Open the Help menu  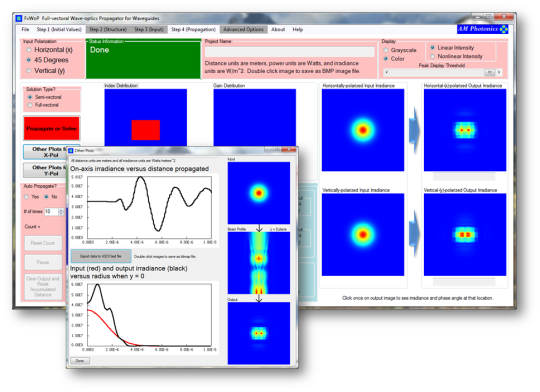[x=298, y=30]
